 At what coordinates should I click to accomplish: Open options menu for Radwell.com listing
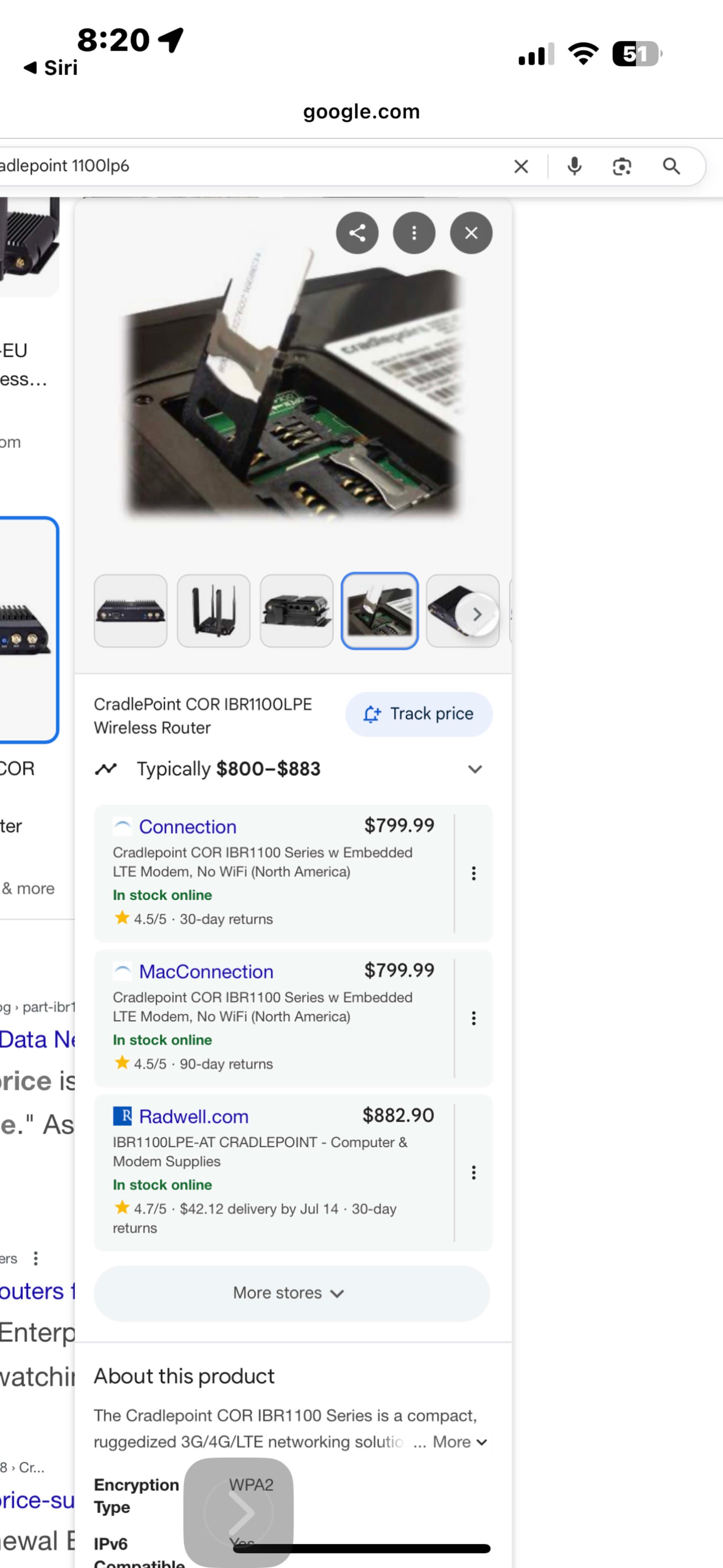(473, 1172)
